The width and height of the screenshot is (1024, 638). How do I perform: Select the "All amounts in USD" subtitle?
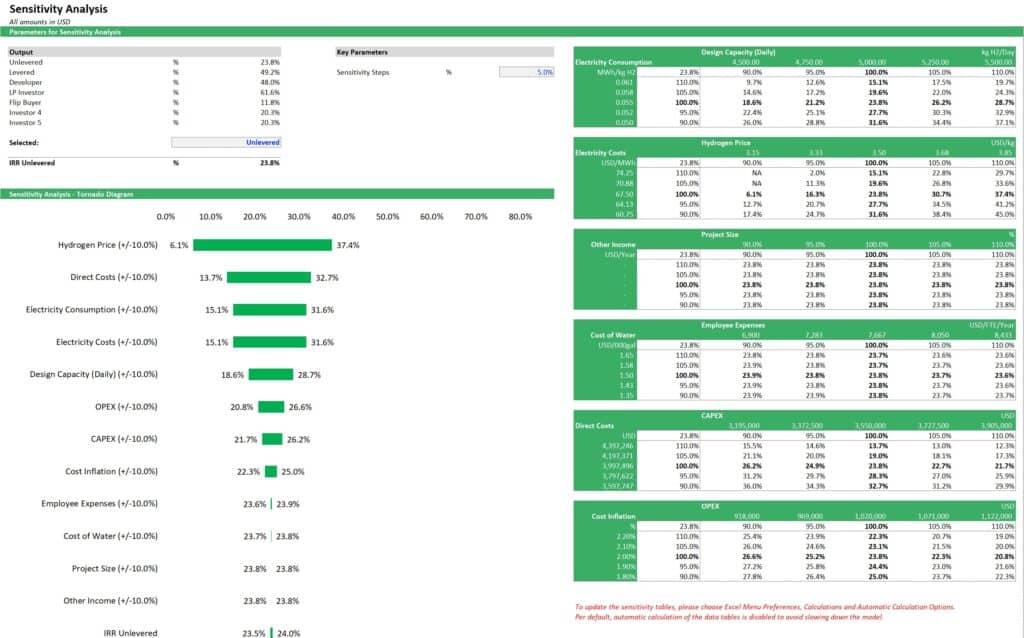coord(39,22)
